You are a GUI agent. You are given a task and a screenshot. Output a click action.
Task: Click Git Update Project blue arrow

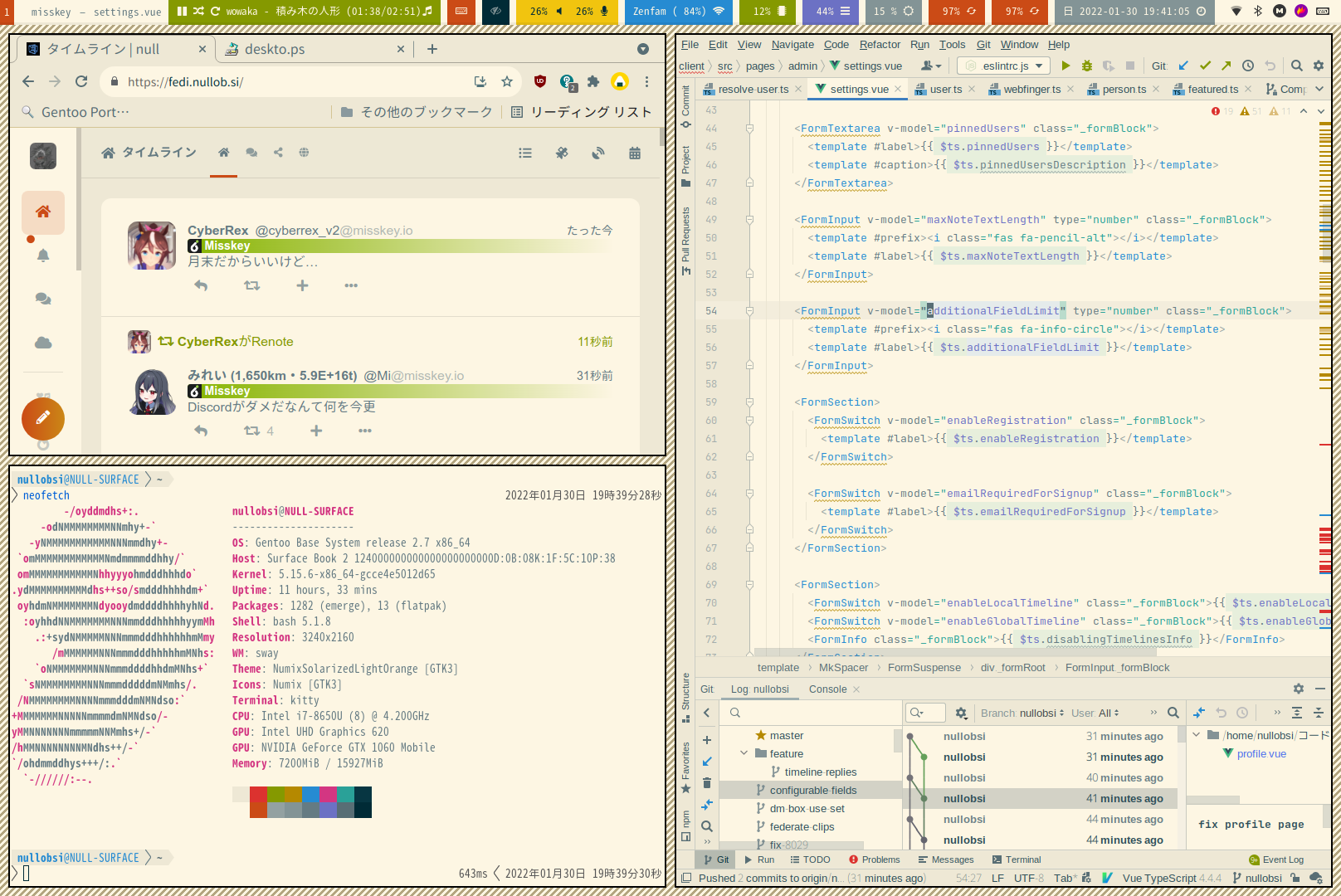[1183, 66]
